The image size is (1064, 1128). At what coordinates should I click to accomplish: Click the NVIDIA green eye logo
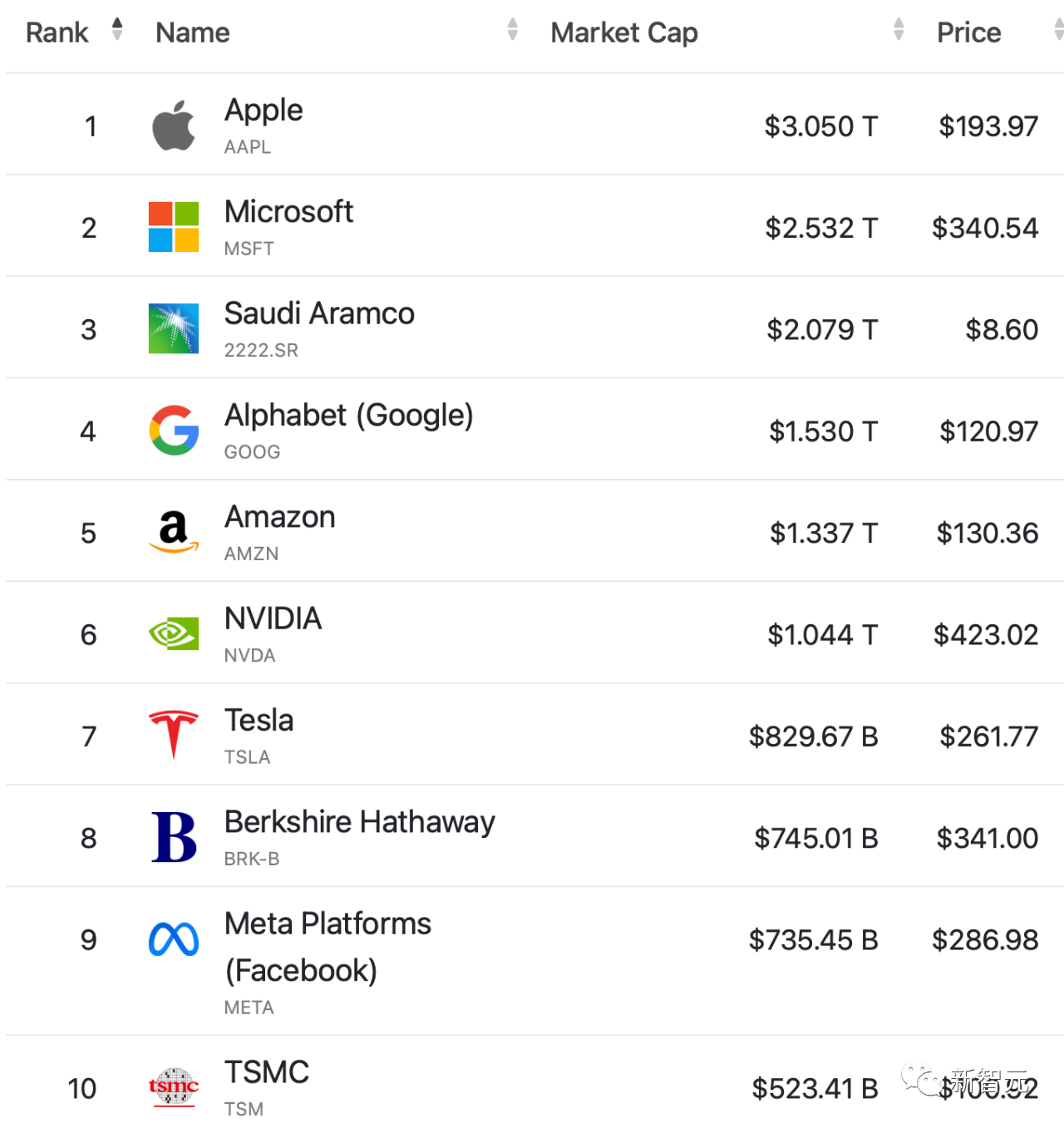click(174, 633)
